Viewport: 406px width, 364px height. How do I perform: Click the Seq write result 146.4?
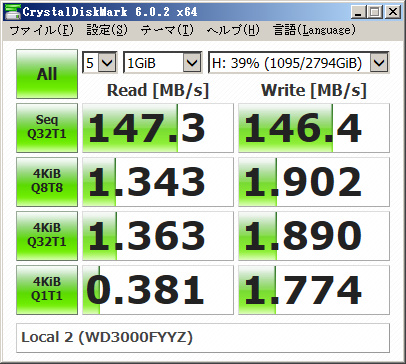point(314,128)
